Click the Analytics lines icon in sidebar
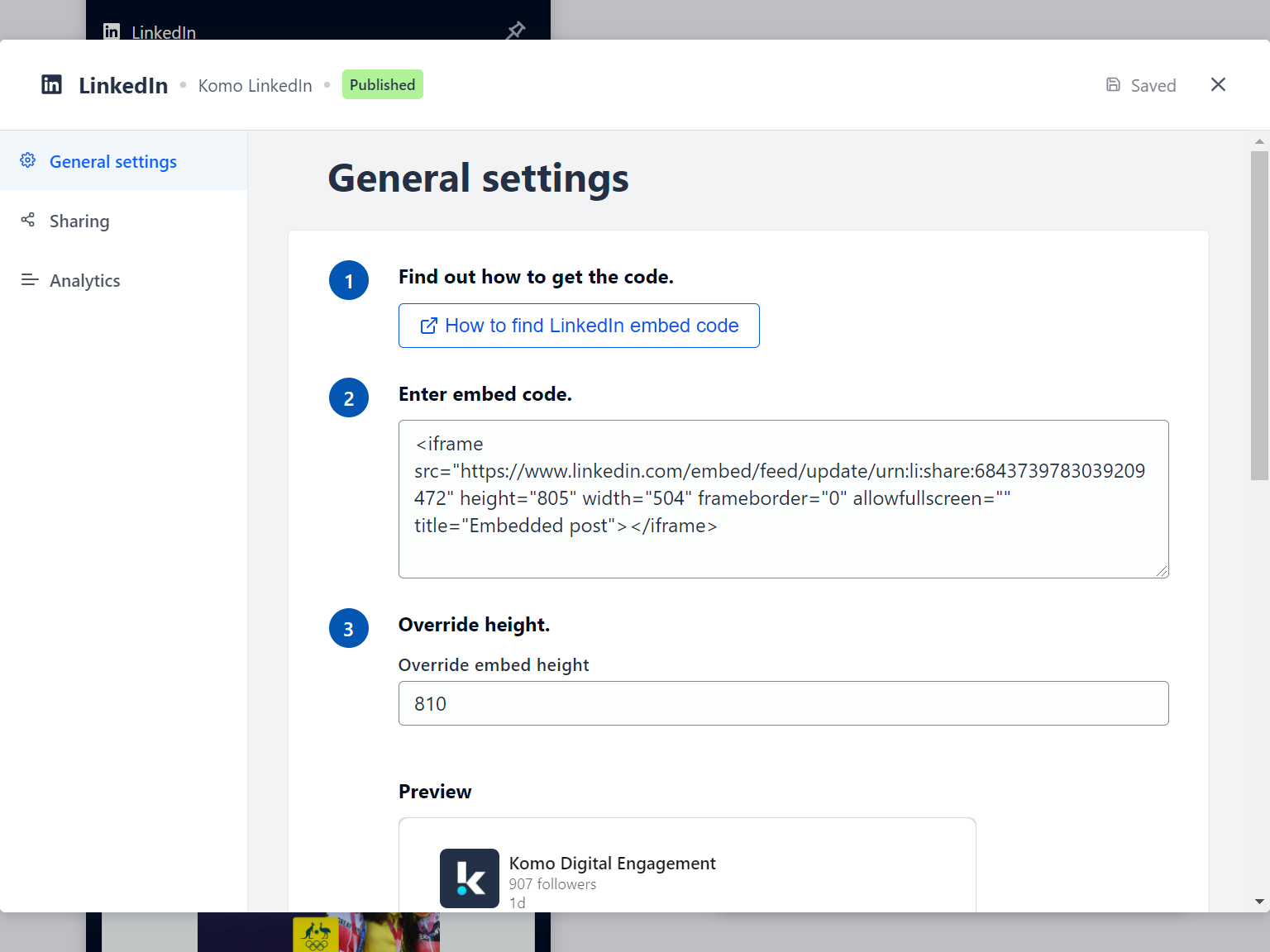The height and width of the screenshot is (952, 1270). coord(30,279)
